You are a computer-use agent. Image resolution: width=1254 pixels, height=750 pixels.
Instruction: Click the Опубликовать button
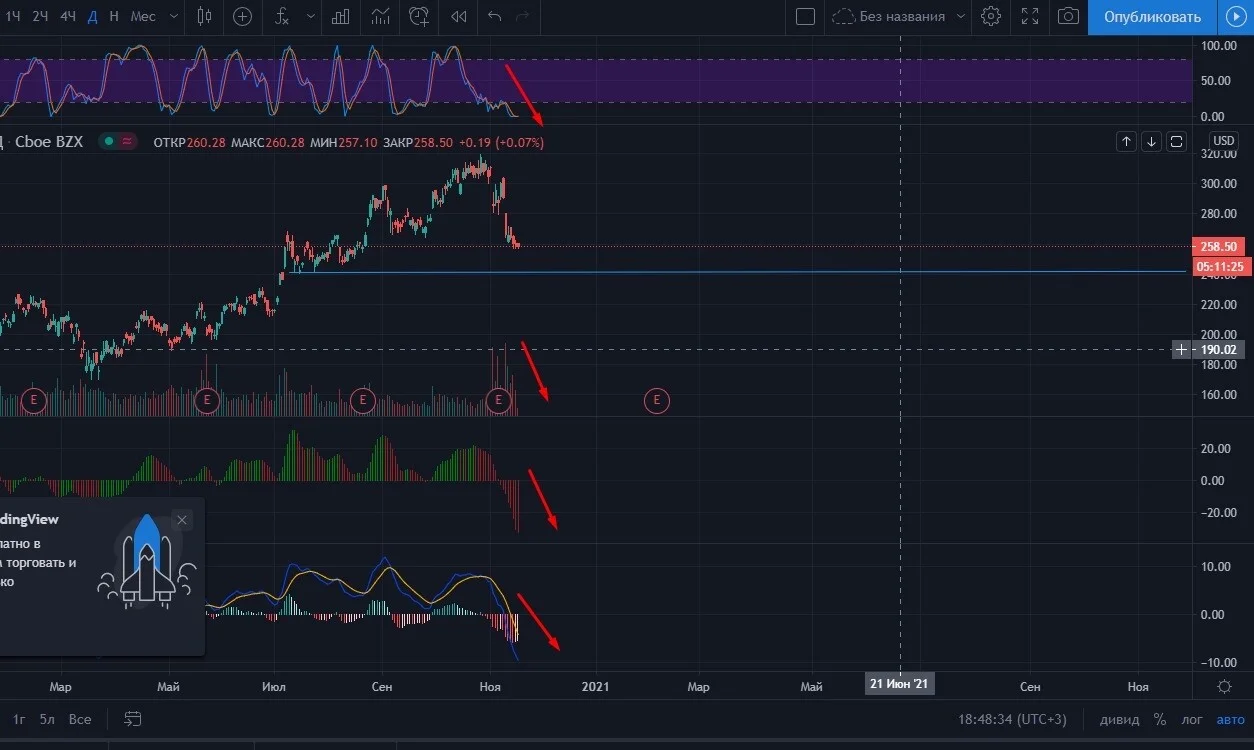1152,16
